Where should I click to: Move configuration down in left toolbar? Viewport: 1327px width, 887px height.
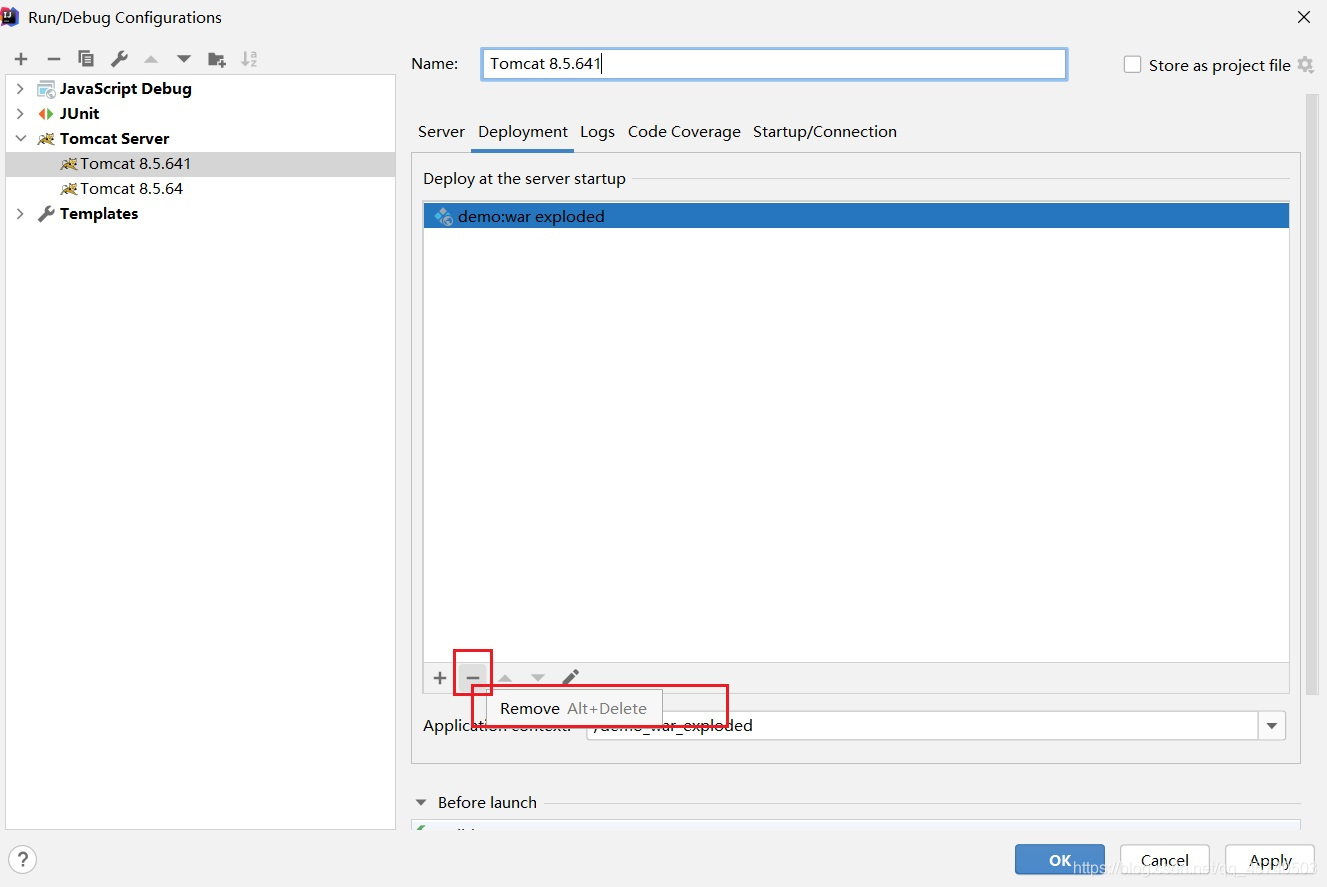[184, 59]
